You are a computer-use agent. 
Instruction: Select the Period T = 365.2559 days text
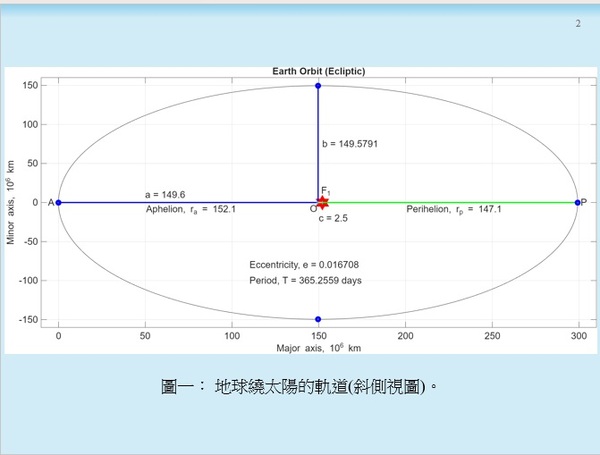pos(305,280)
